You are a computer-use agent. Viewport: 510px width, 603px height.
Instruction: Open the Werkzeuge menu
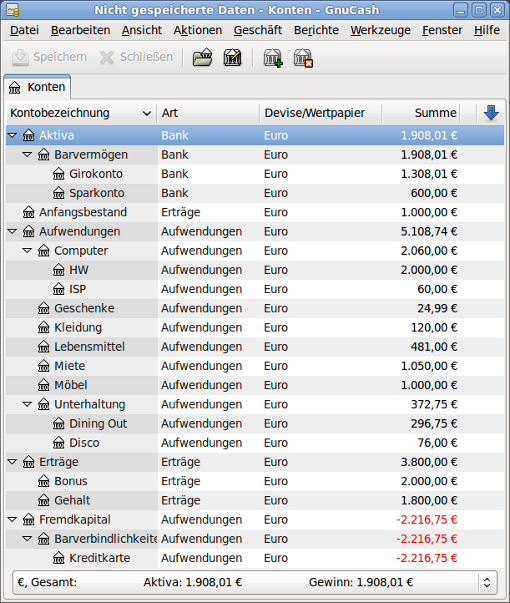click(380, 30)
